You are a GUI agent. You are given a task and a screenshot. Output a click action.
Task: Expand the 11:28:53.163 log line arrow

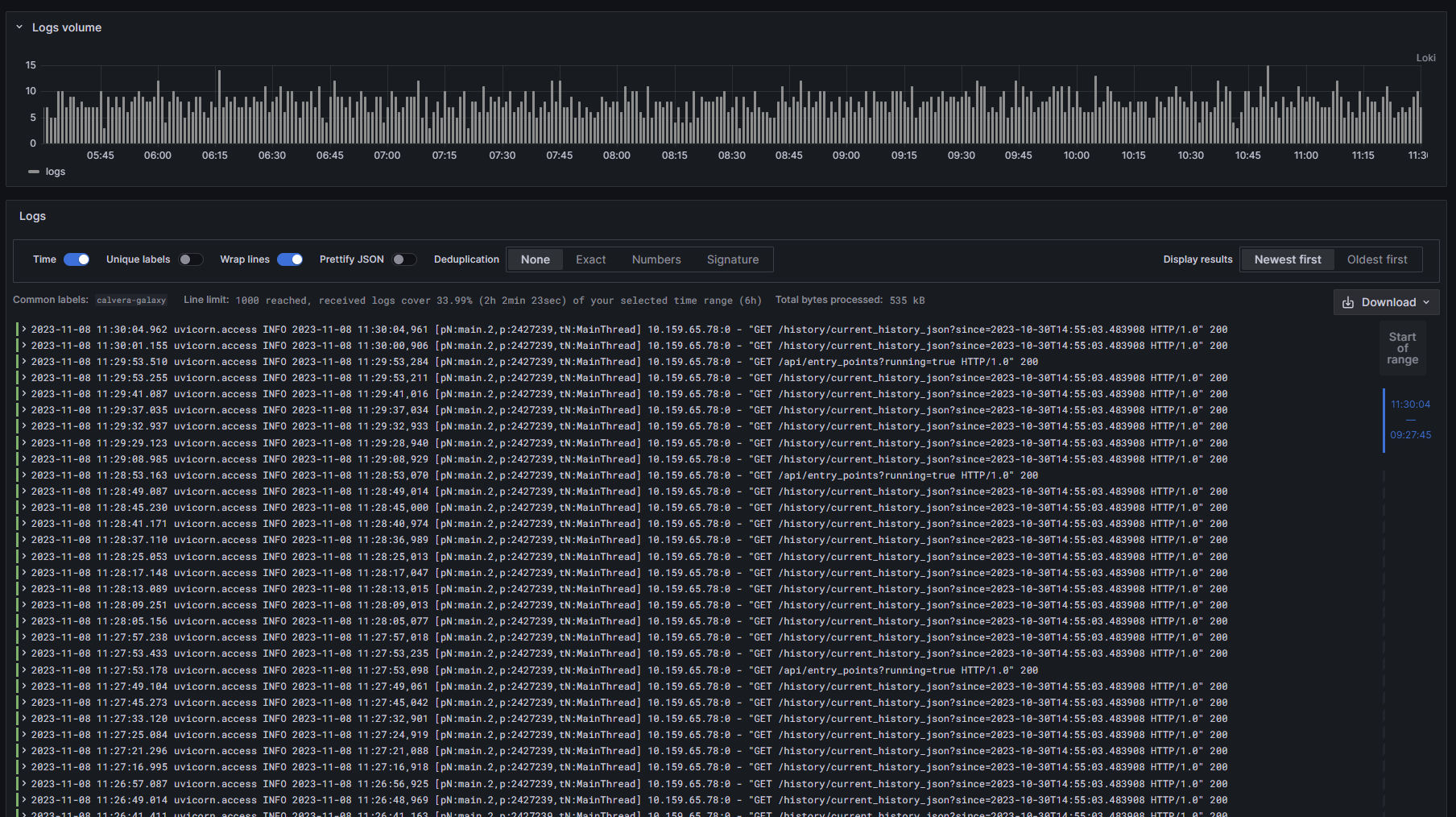[25, 475]
